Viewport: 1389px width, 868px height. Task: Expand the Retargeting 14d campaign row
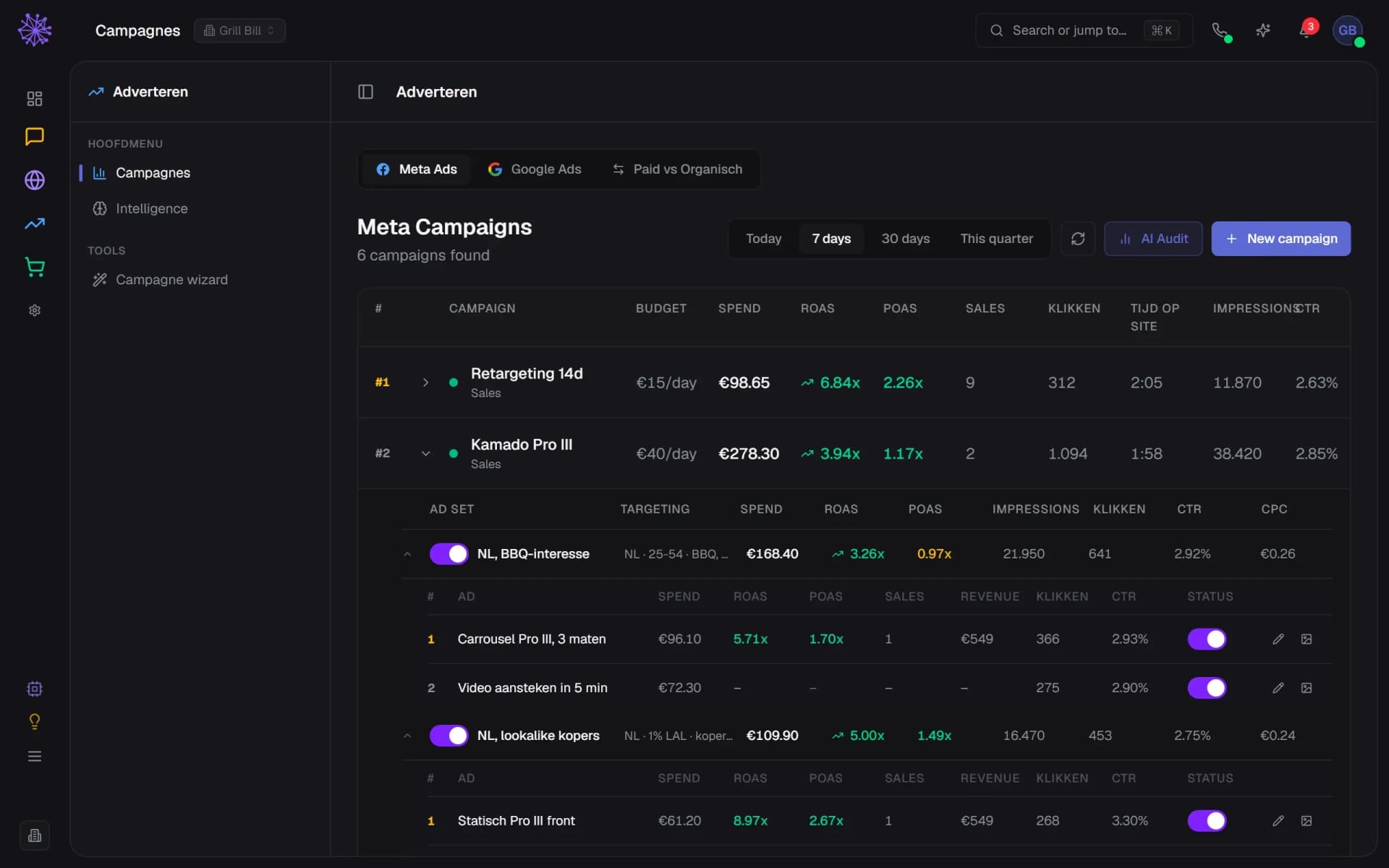[425, 383]
